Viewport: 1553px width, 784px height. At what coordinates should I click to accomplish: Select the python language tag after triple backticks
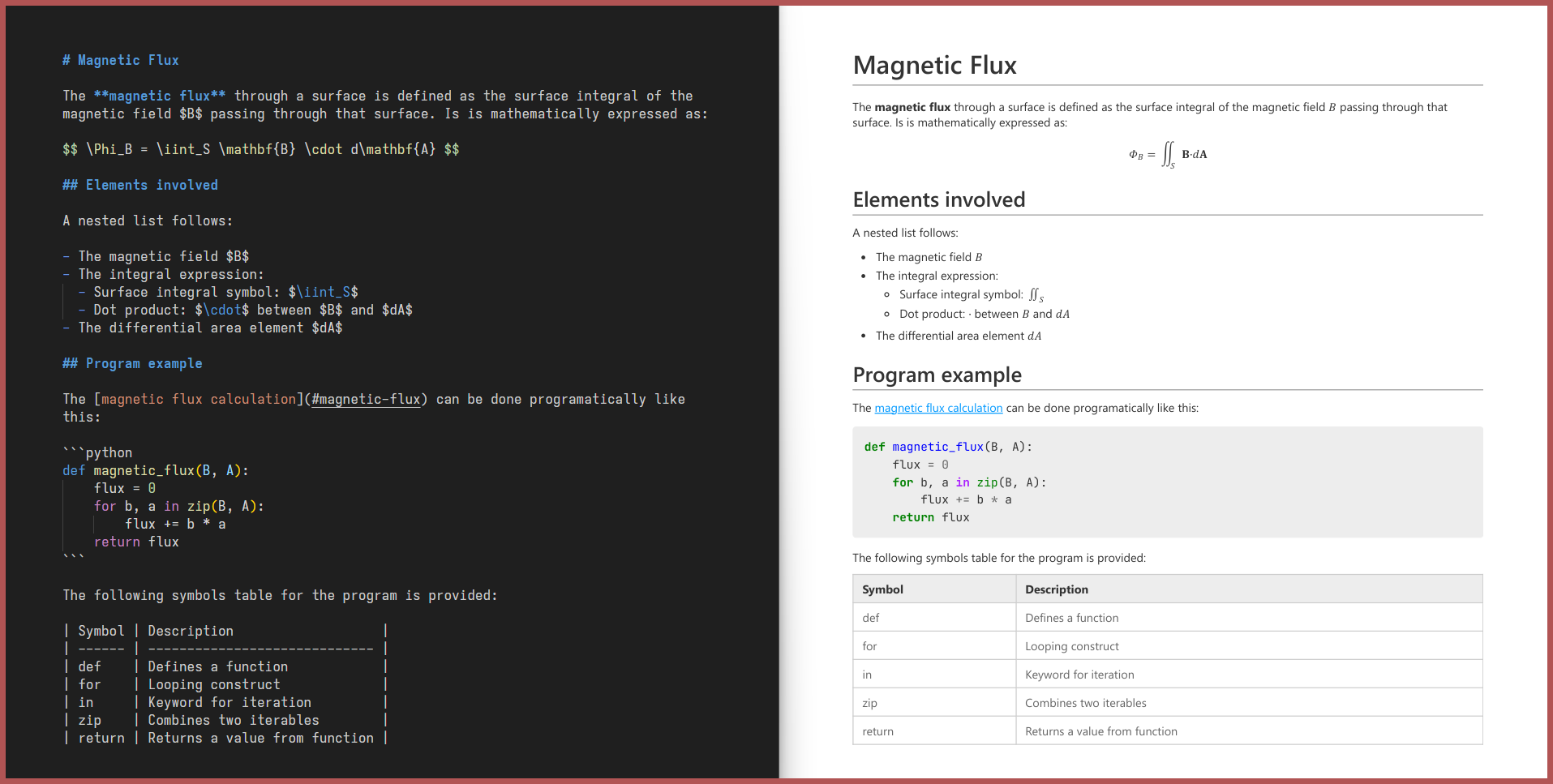click(x=107, y=452)
